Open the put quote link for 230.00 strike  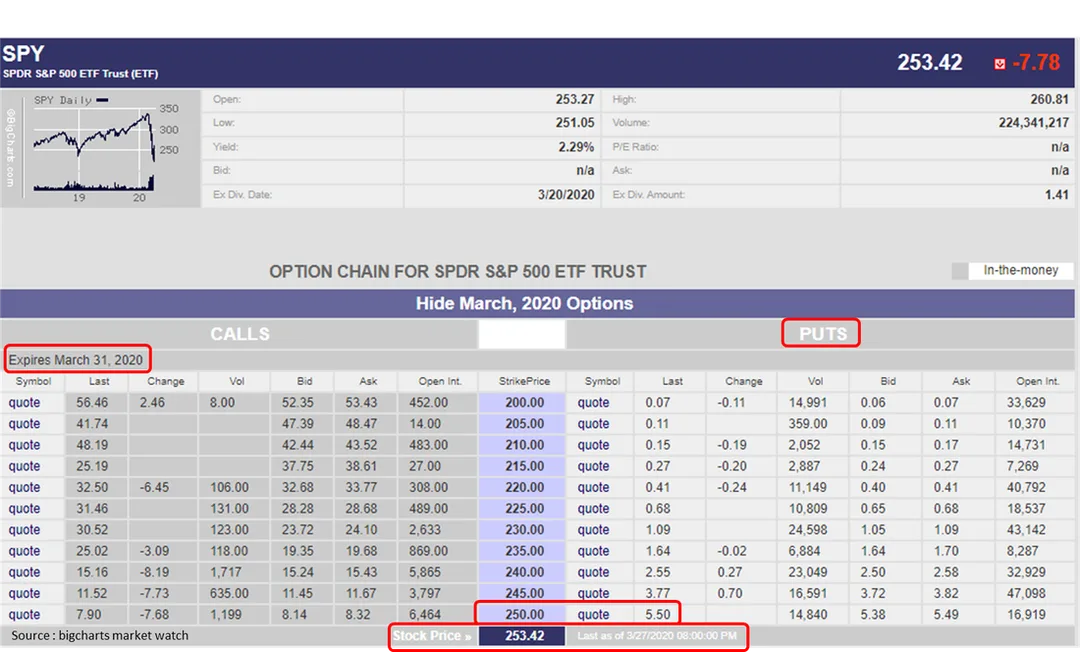pos(593,529)
